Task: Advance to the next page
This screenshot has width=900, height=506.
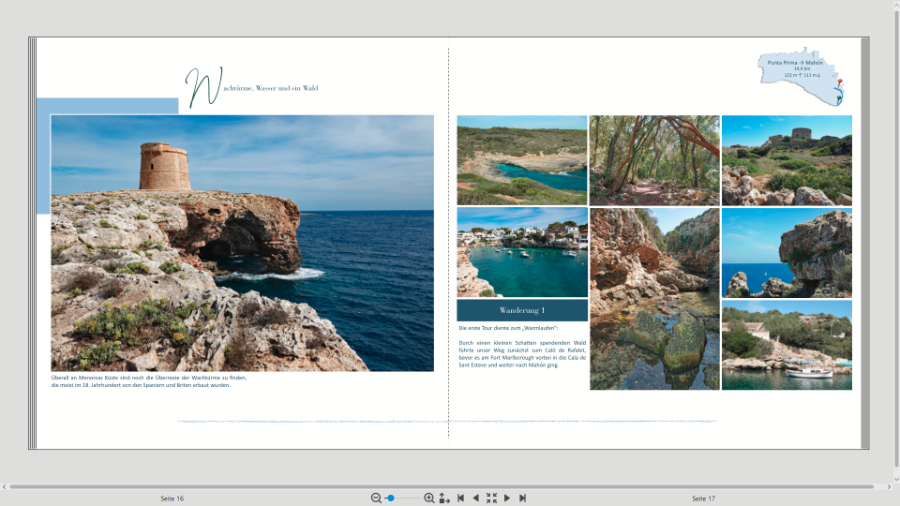Action: pyautogui.click(x=507, y=498)
